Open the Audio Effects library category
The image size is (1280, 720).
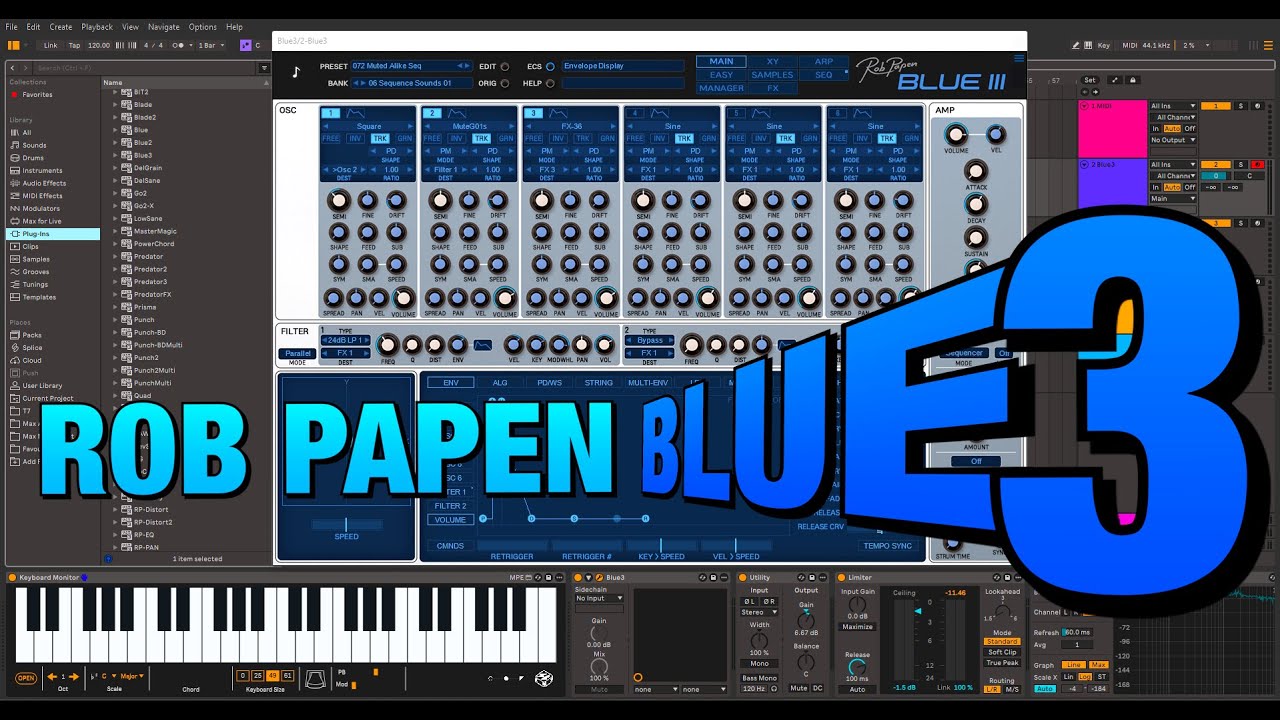44,183
